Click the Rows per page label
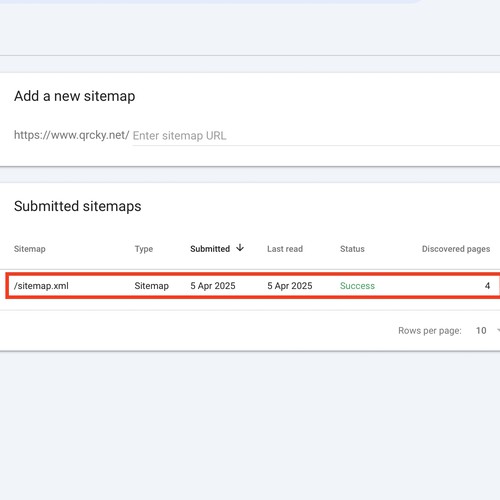Viewport: 500px width, 500px height. [430, 331]
